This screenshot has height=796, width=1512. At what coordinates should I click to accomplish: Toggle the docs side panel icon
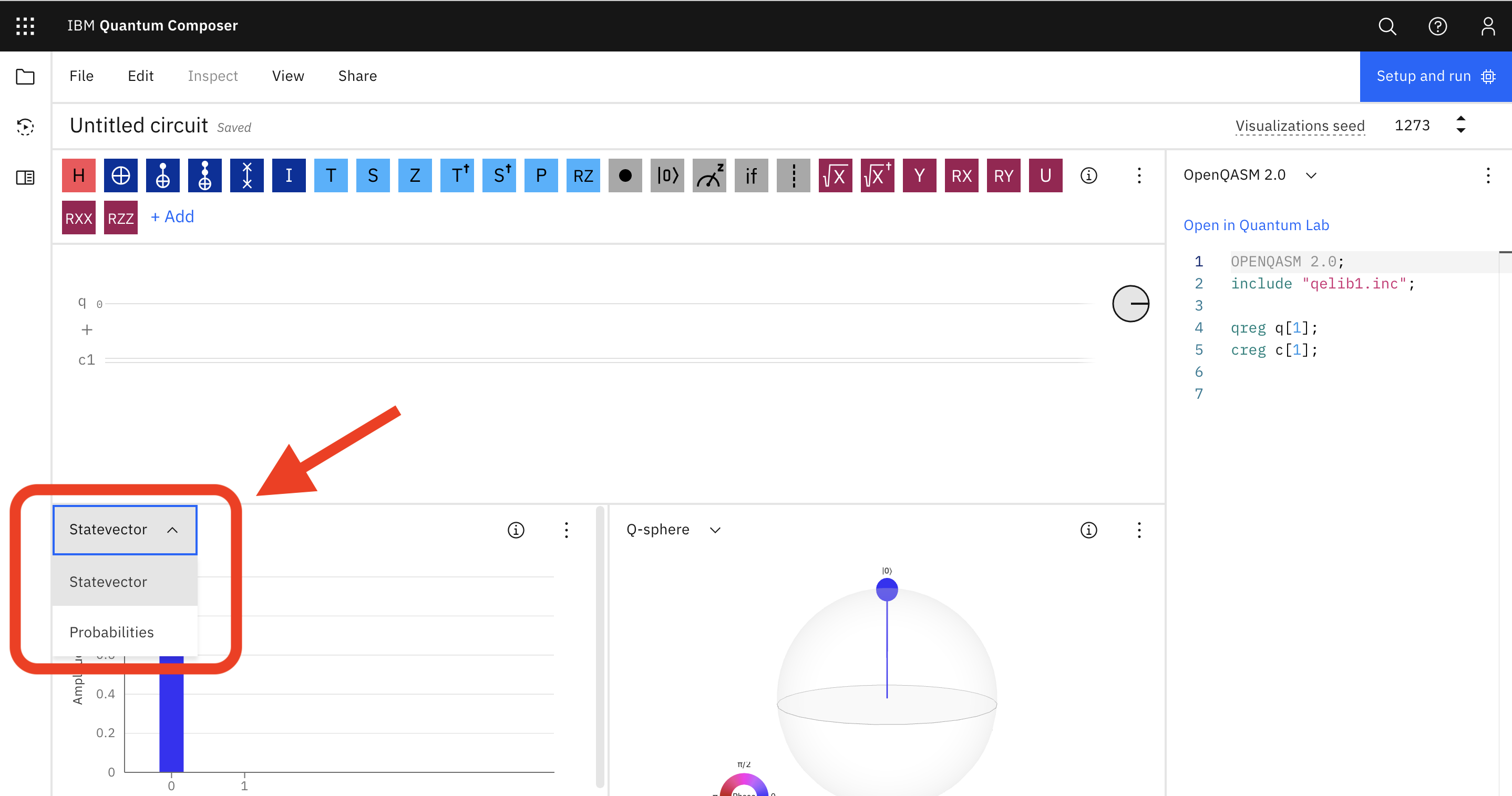point(25,177)
